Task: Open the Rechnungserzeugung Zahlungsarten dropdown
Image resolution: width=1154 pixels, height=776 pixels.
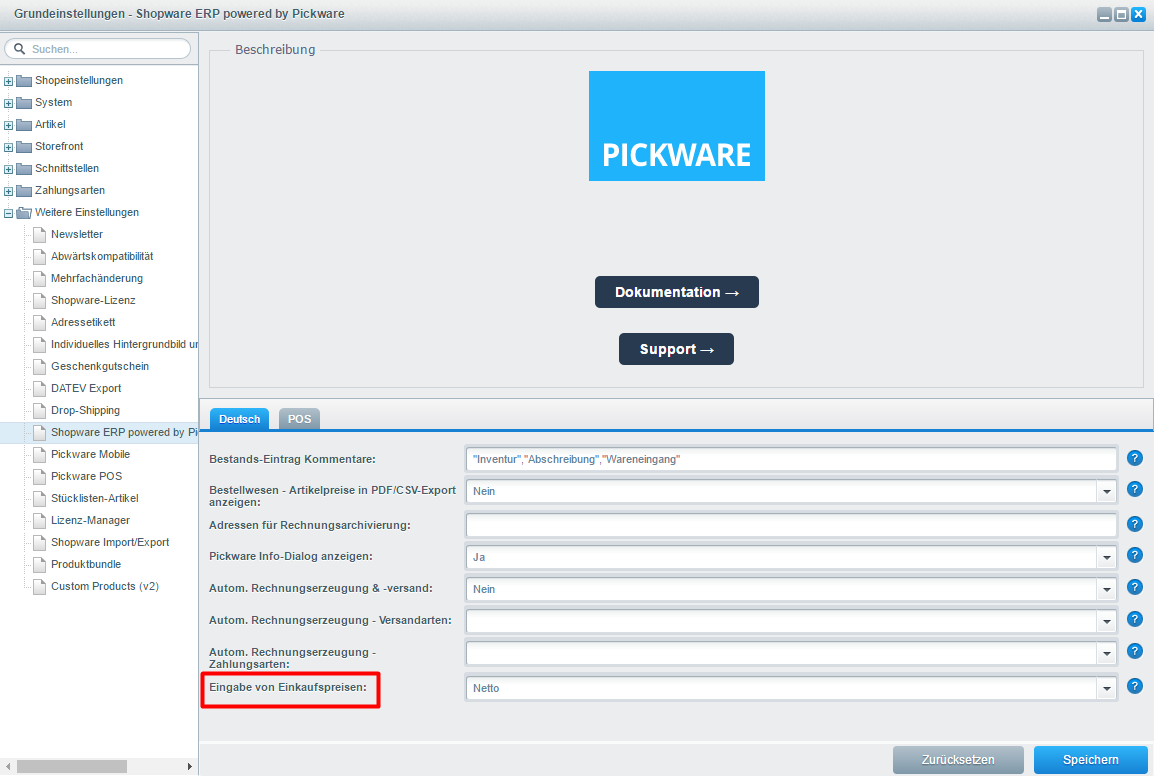Action: click(1106, 653)
